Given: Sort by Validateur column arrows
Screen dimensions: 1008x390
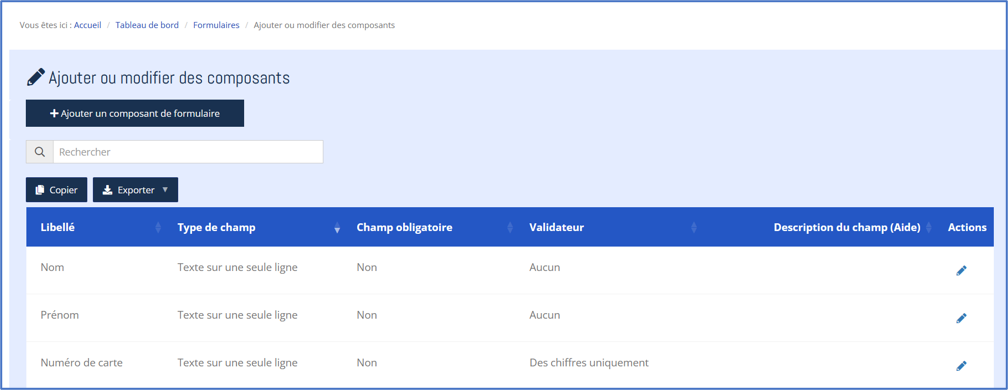Looking at the screenshot, I should [x=694, y=227].
